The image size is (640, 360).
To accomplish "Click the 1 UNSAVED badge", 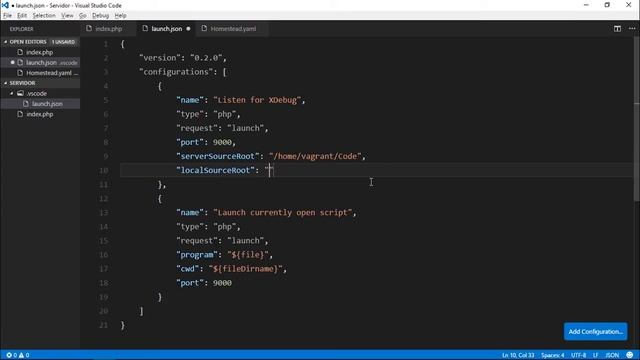I will click(x=63, y=42).
